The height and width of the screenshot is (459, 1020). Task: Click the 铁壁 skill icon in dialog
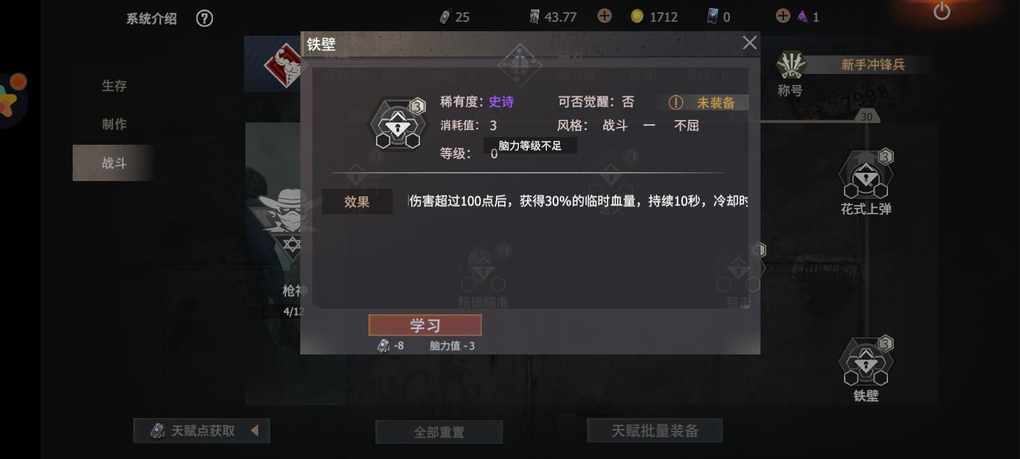pos(397,124)
